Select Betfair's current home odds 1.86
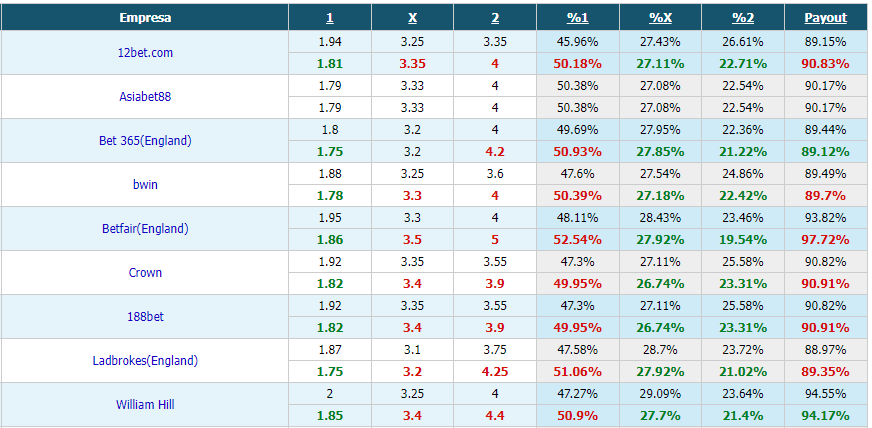Image resolution: width=872 pixels, height=428 pixels. [x=330, y=240]
